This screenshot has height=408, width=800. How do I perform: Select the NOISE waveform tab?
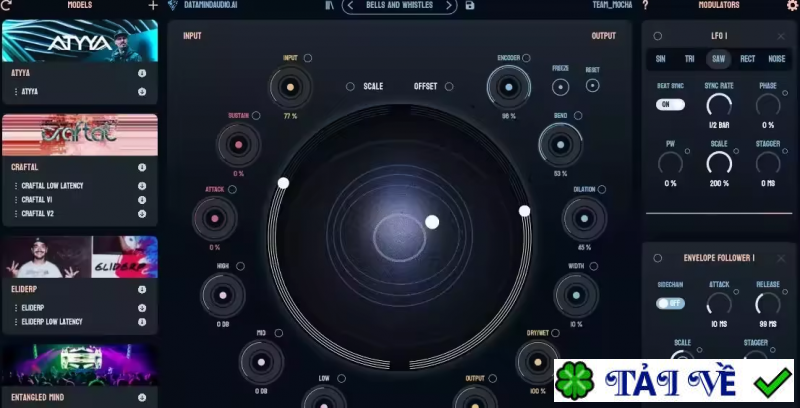click(x=777, y=59)
